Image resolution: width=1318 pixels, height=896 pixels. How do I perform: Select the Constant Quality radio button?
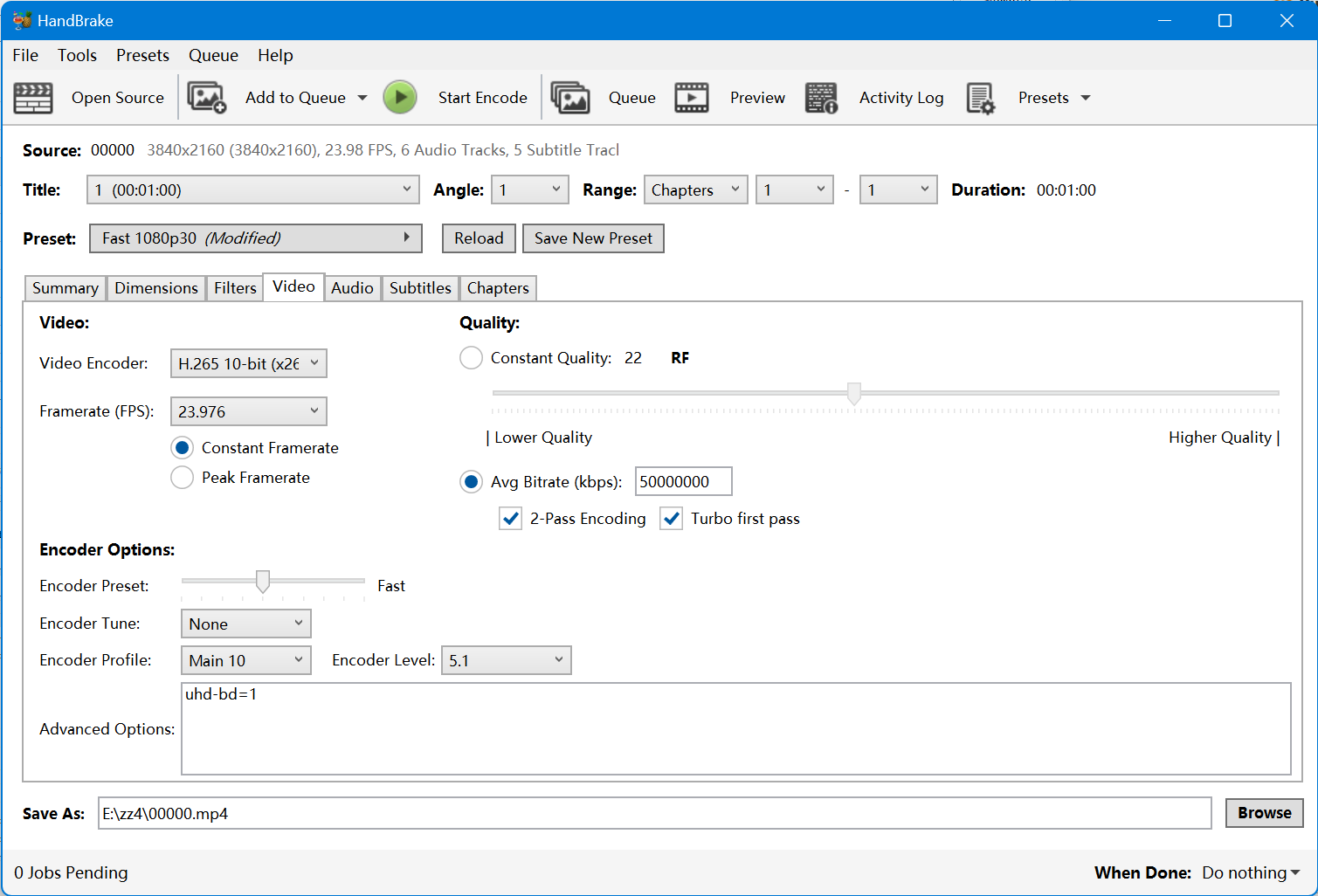point(471,358)
